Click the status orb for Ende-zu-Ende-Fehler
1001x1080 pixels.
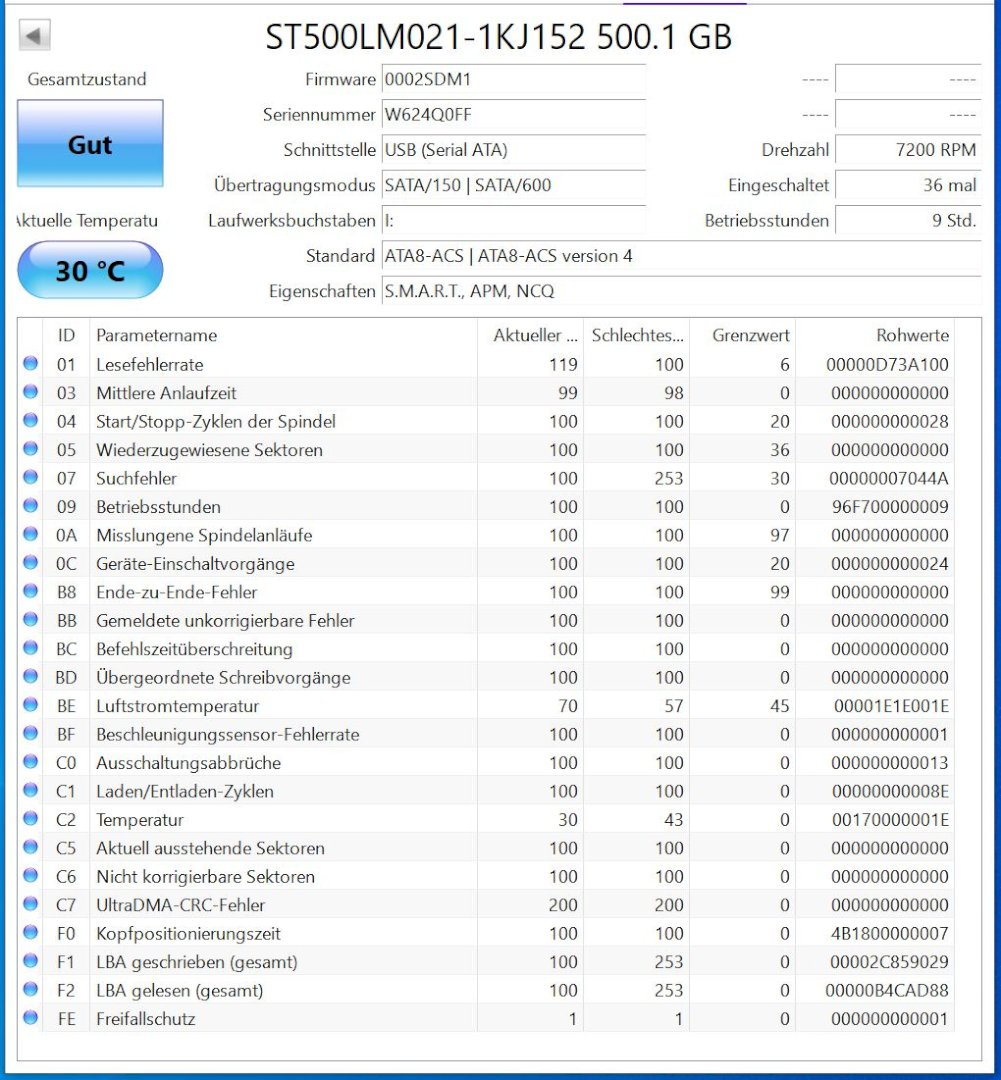(30, 591)
